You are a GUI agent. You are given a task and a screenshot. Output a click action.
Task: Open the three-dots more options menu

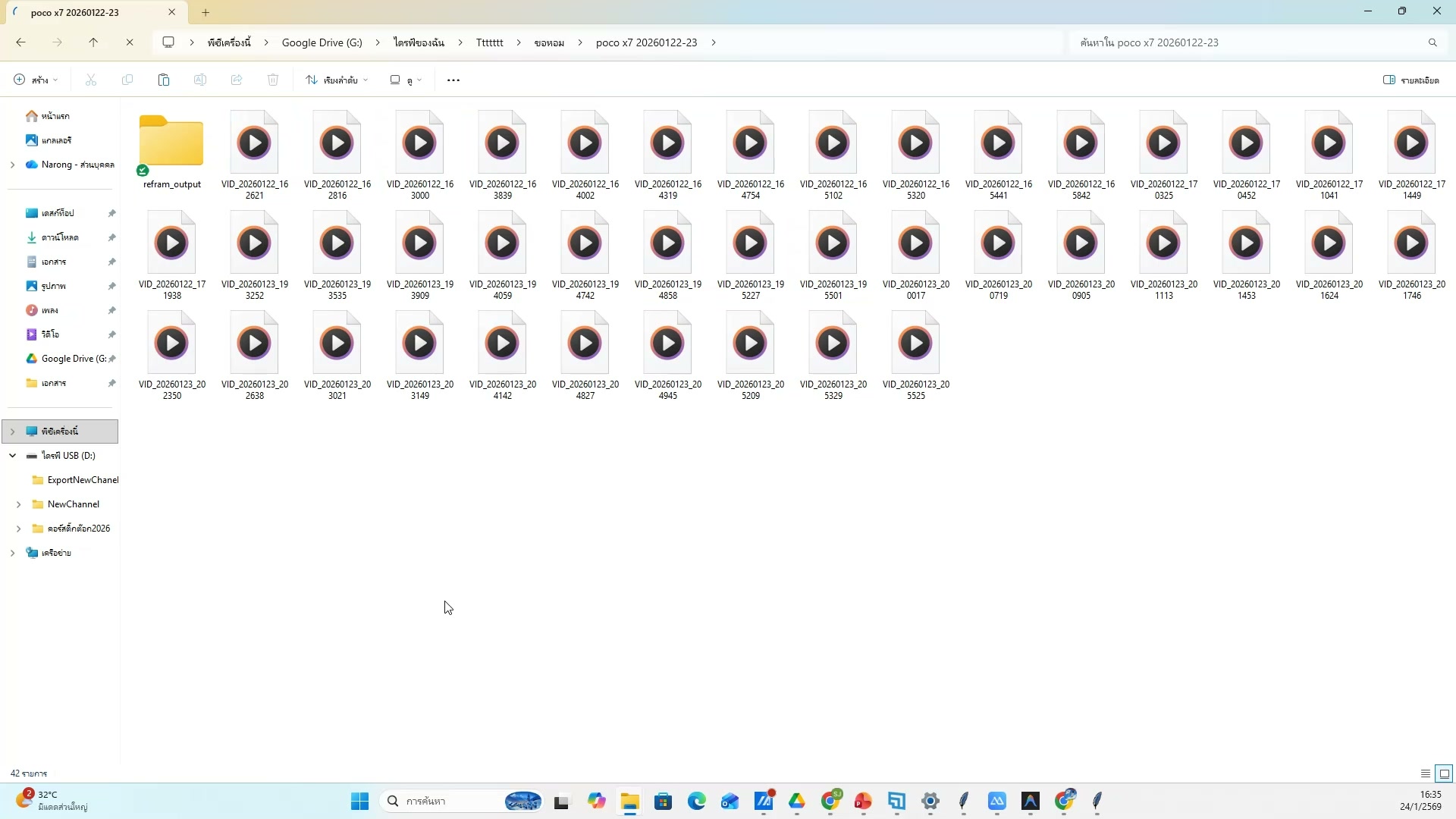453,80
